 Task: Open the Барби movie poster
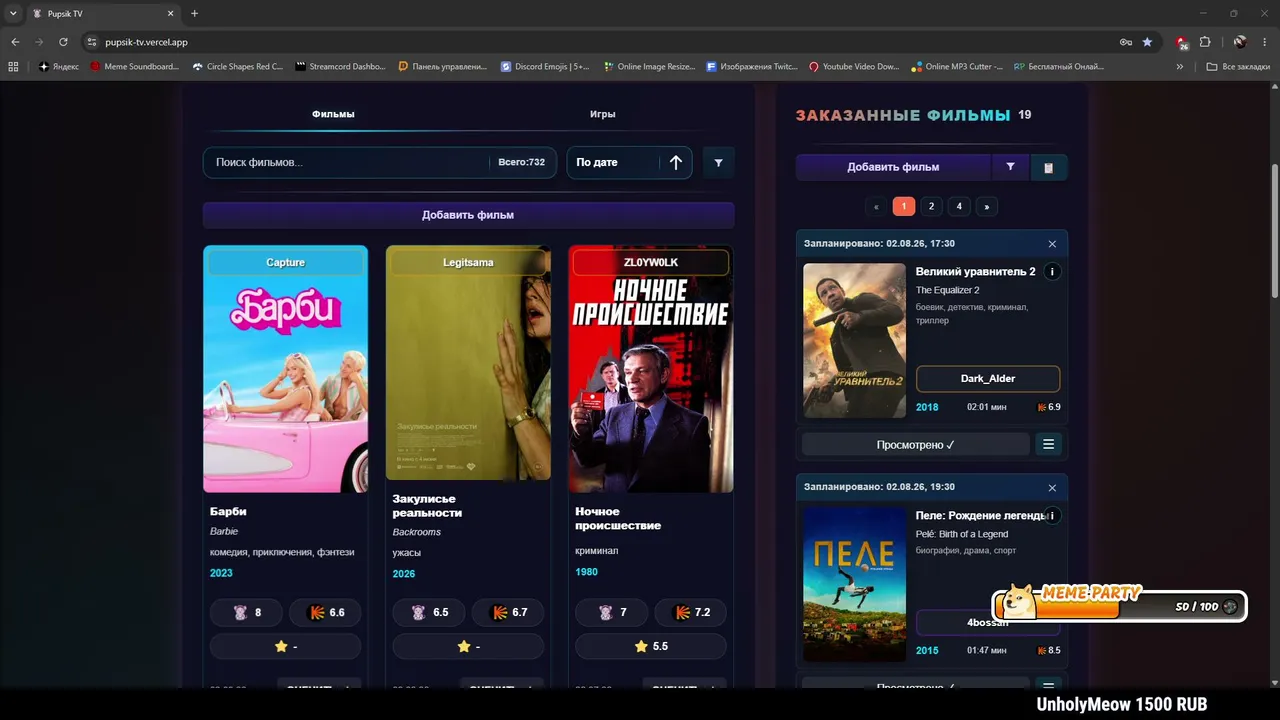tap(286, 369)
